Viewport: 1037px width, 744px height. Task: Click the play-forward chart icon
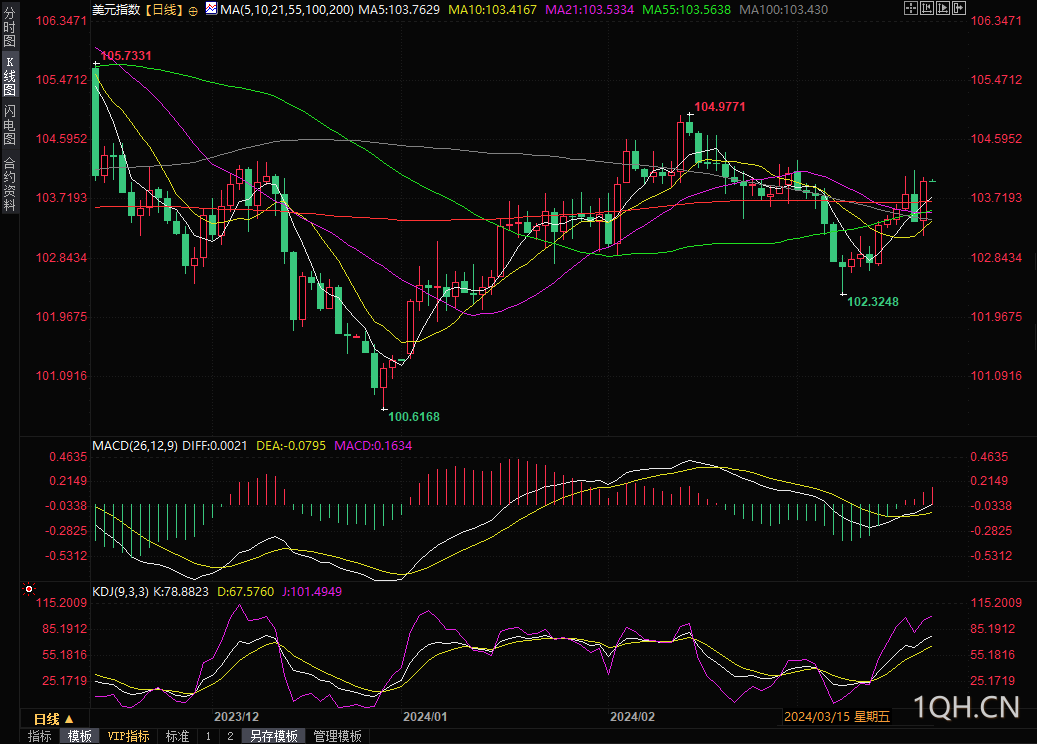943,8
